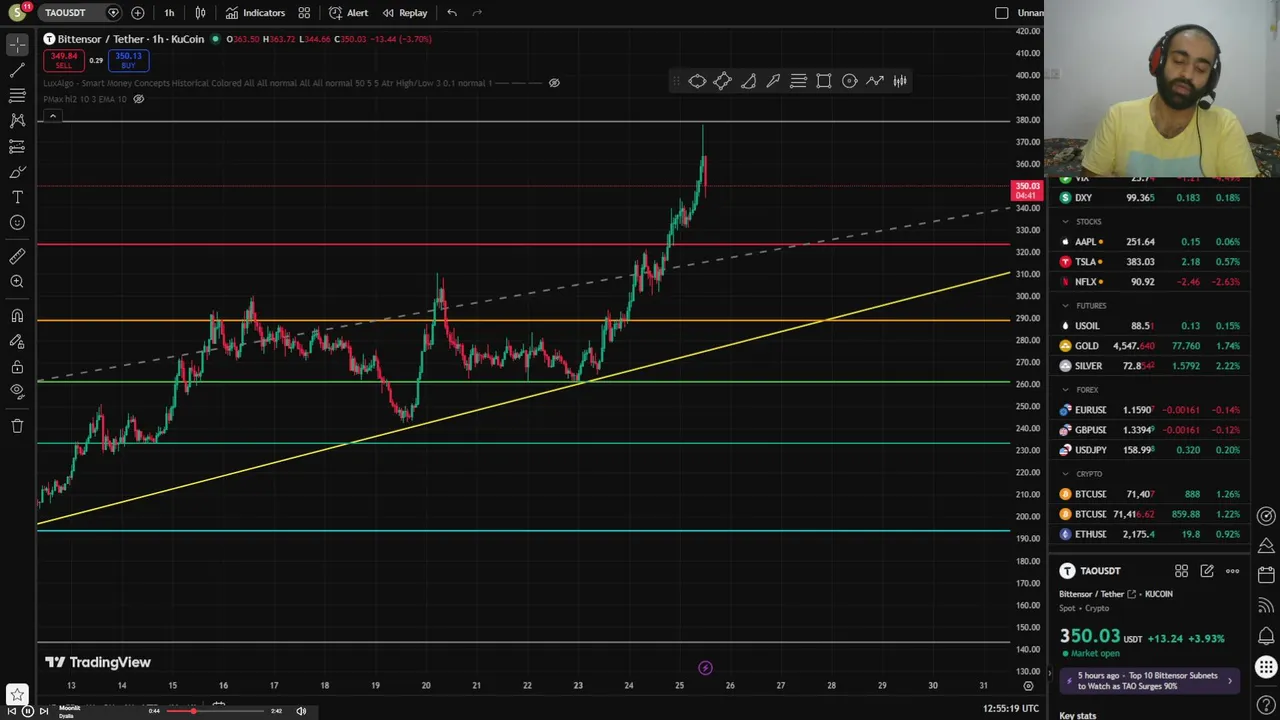The image size is (1280, 720).
Task: Toggle lock all drawings
Action: pyautogui.click(x=17, y=367)
